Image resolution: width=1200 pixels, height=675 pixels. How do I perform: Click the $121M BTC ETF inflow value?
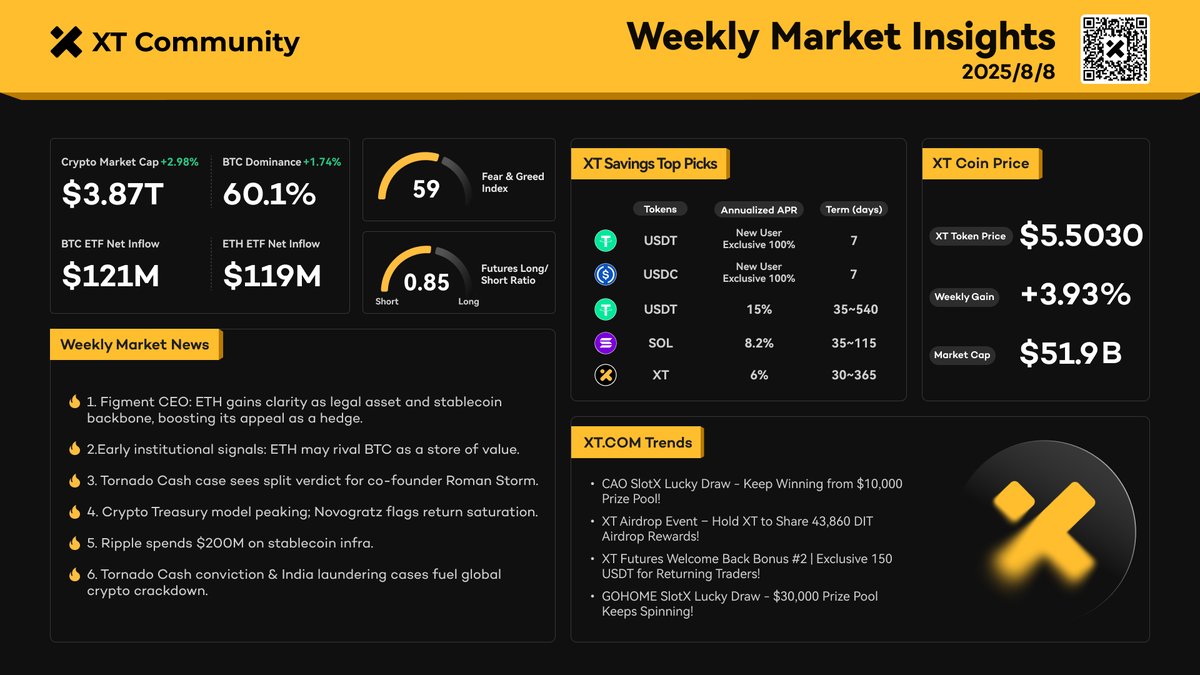click(111, 276)
